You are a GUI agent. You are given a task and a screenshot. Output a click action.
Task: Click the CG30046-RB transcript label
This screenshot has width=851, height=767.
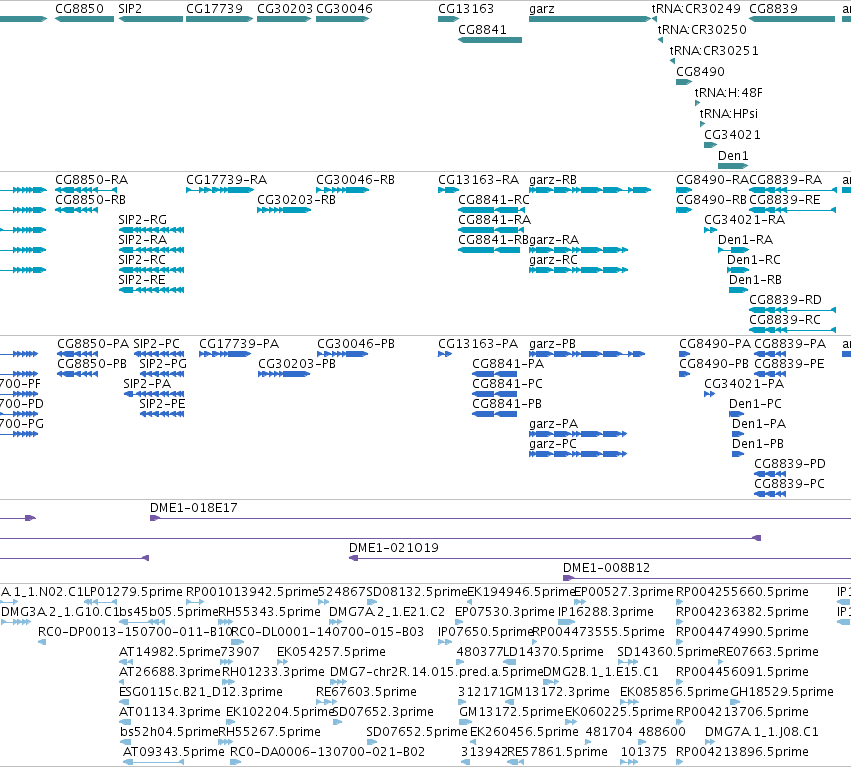[355, 180]
